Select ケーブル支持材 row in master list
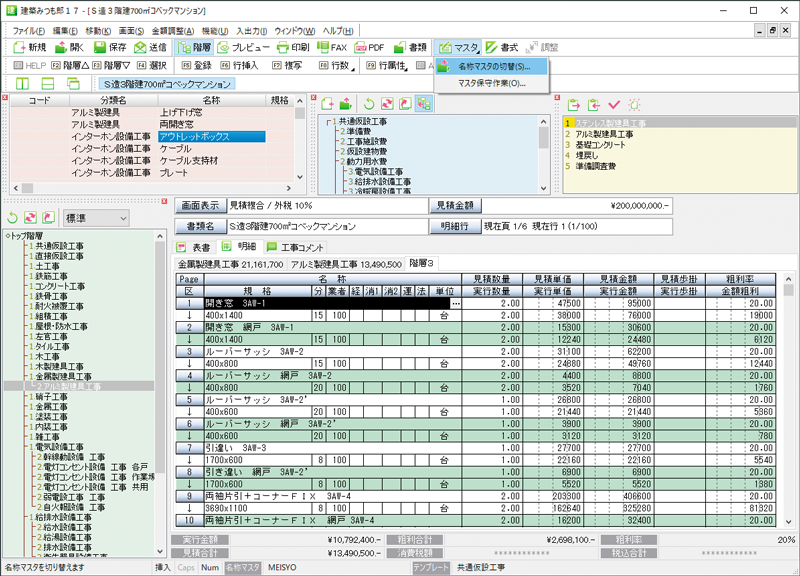The image size is (800, 576). pos(152,161)
